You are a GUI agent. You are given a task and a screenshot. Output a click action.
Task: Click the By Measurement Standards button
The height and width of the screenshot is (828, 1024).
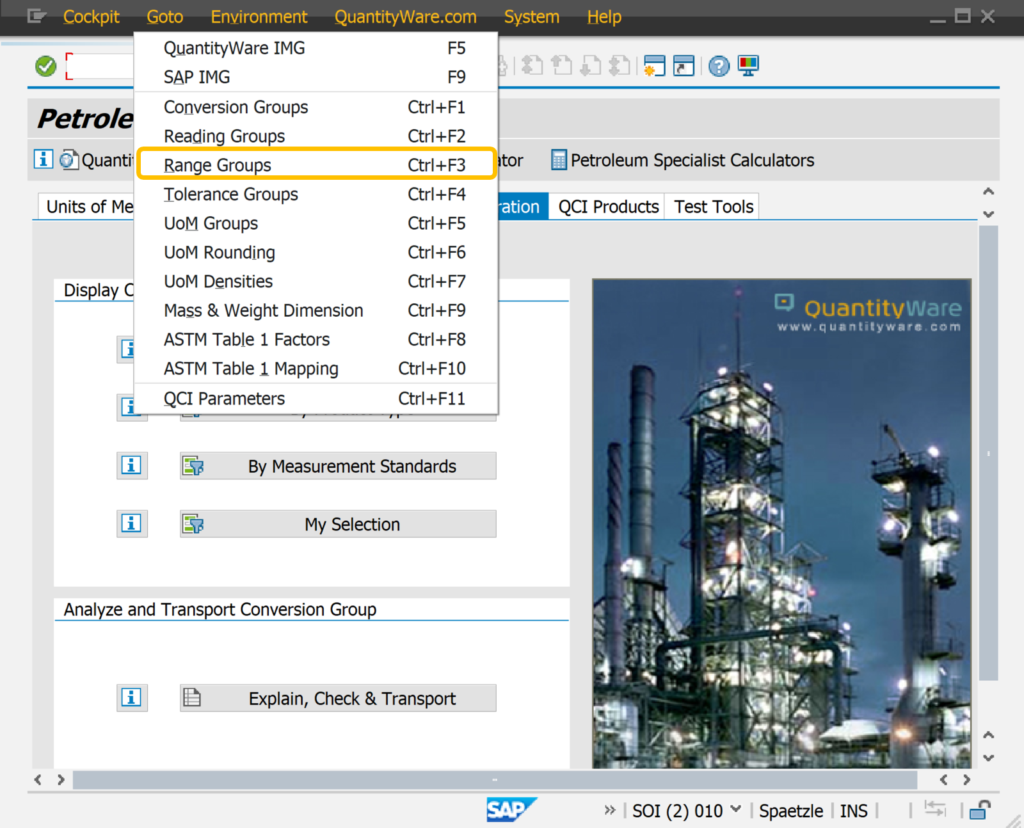pyautogui.click(x=338, y=466)
